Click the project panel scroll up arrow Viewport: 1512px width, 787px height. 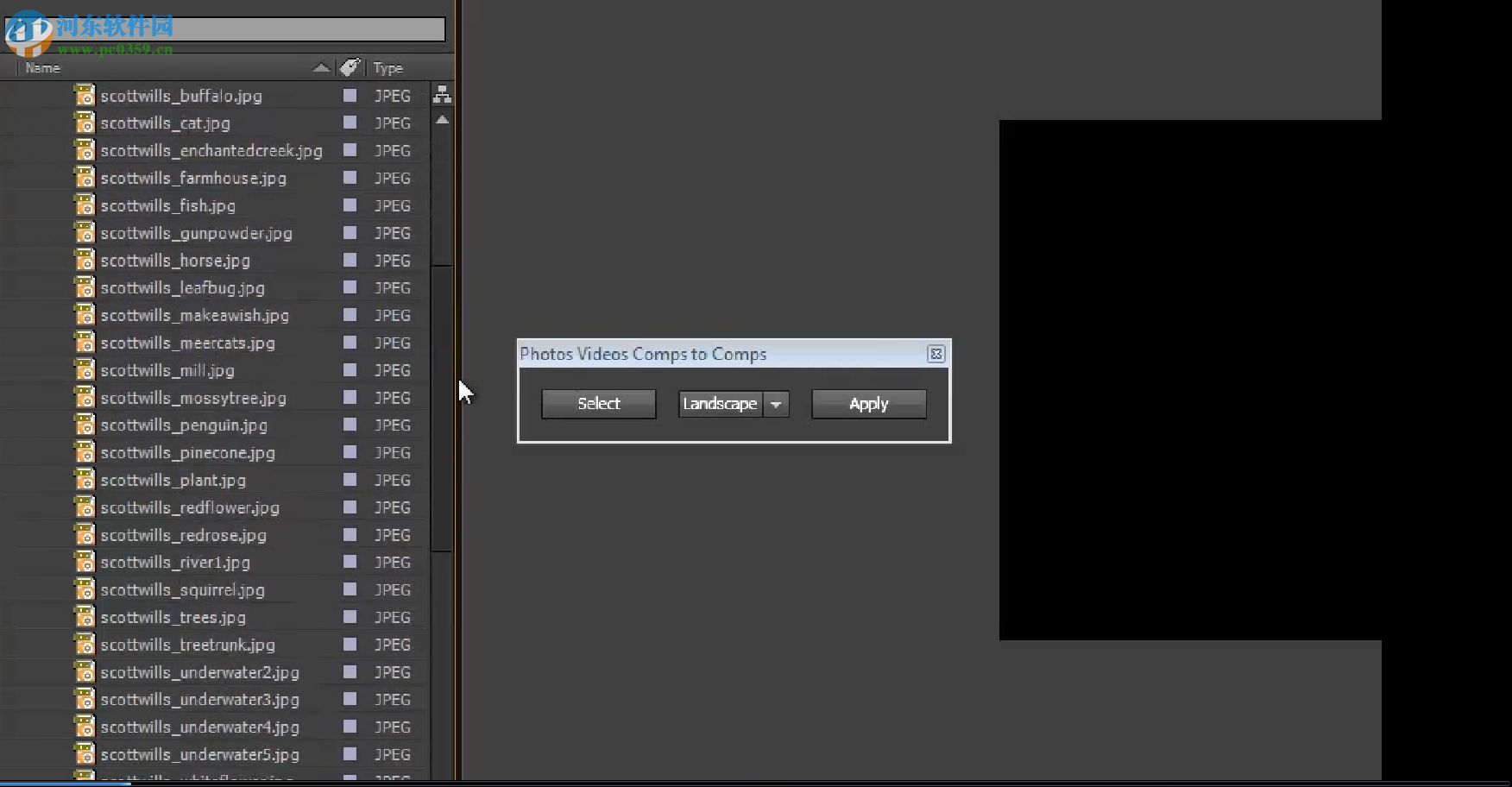pyautogui.click(x=442, y=120)
